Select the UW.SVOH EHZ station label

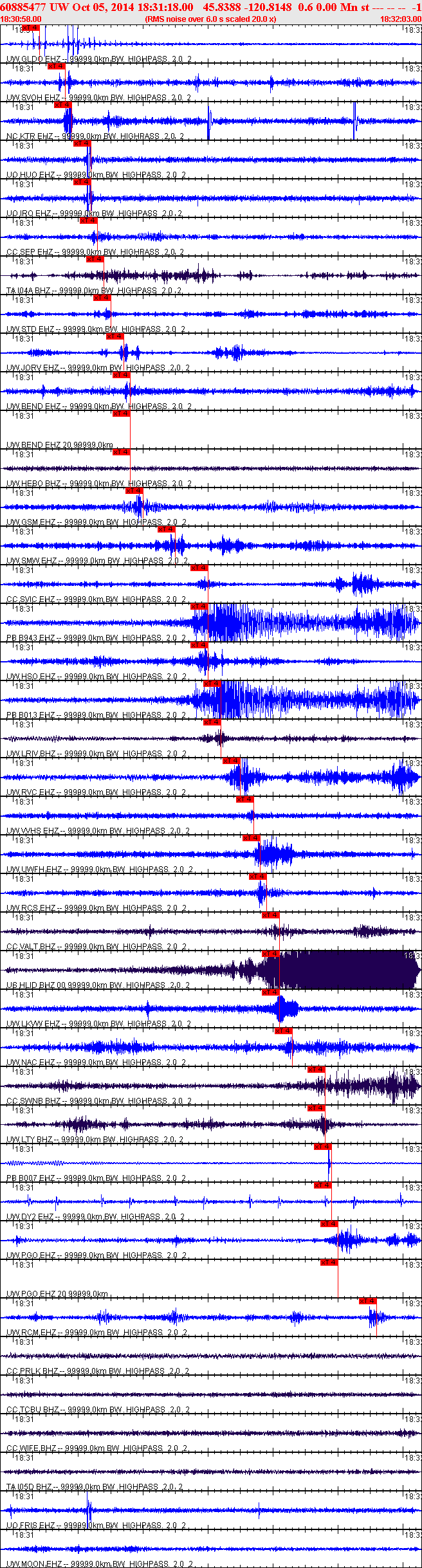click(33, 98)
